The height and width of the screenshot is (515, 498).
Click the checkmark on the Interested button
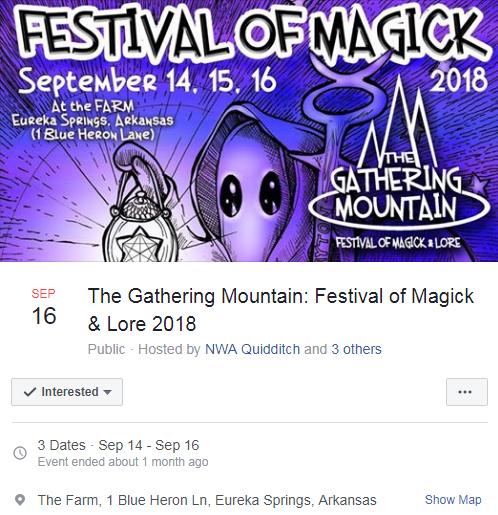[x=30, y=392]
